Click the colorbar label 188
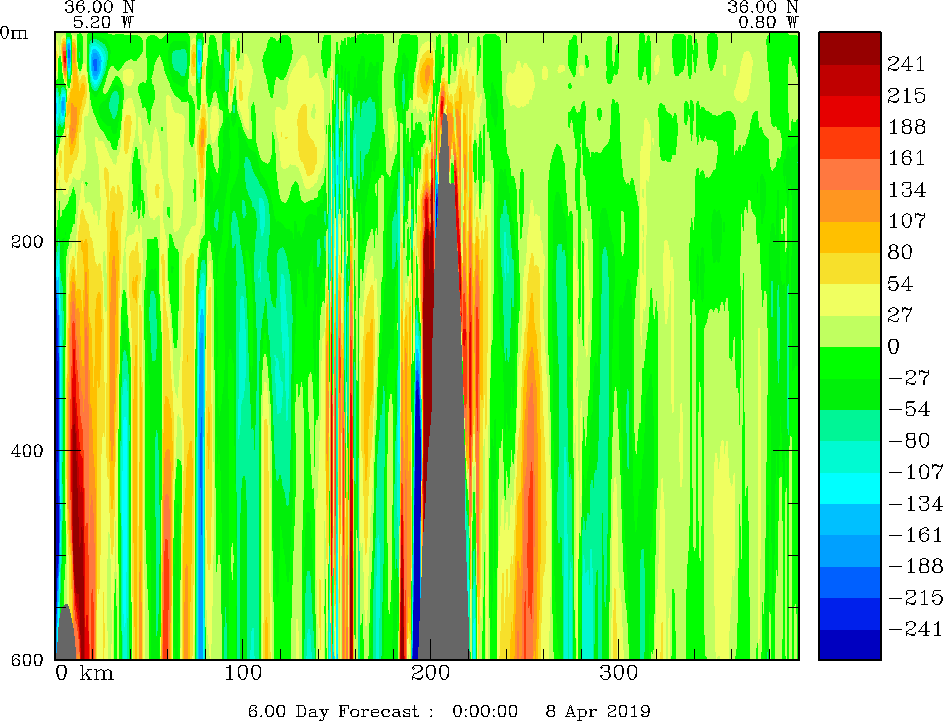943x721 pixels. pyautogui.click(x=906, y=127)
